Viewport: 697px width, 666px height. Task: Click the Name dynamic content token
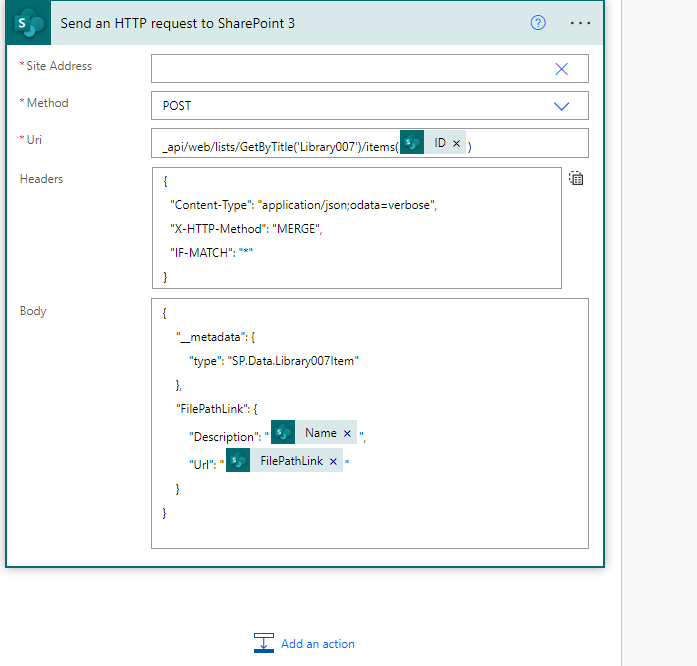[314, 433]
